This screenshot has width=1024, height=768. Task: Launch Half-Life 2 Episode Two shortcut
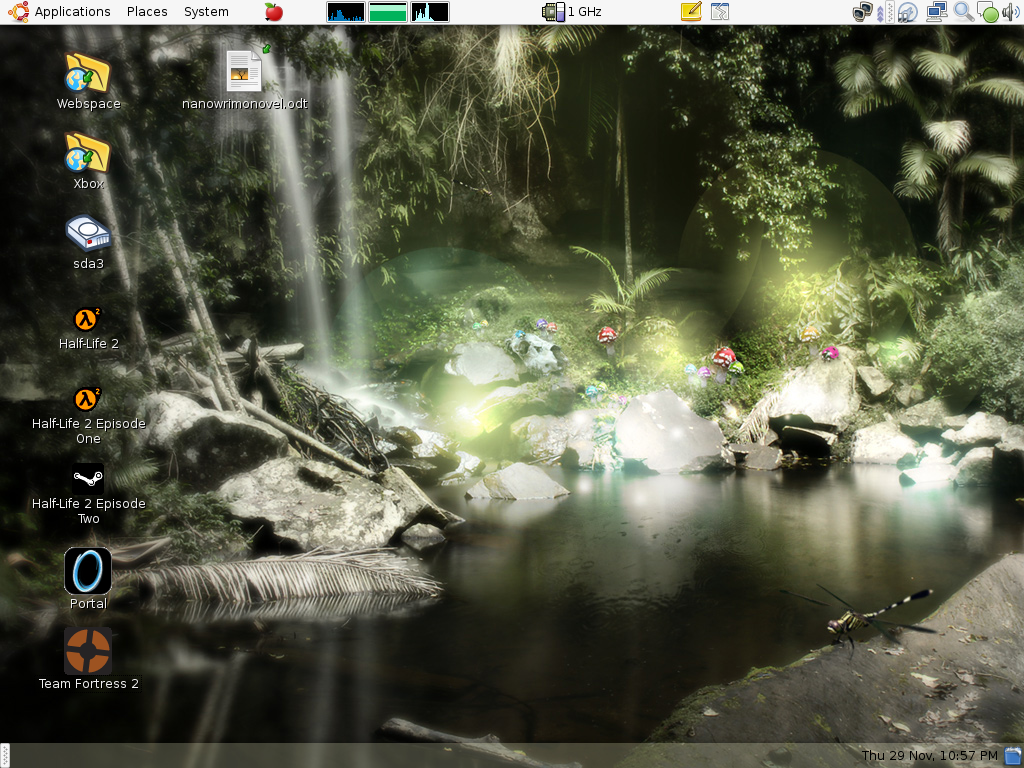[x=88, y=479]
